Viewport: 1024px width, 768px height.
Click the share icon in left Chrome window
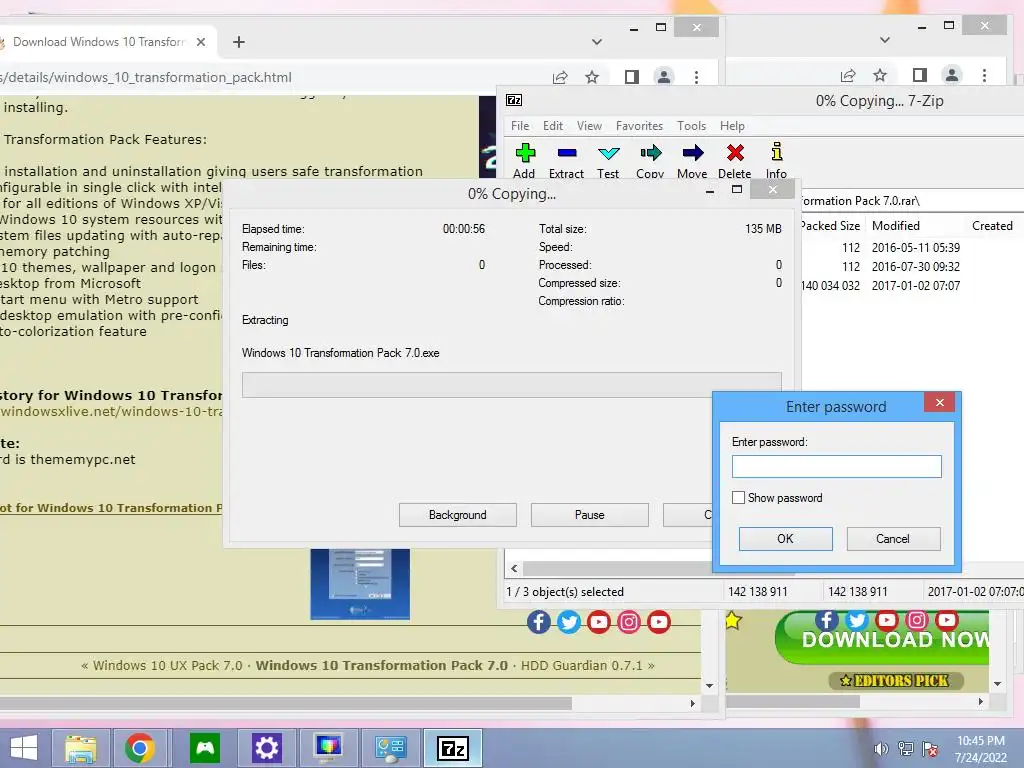click(x=560, y=77)
